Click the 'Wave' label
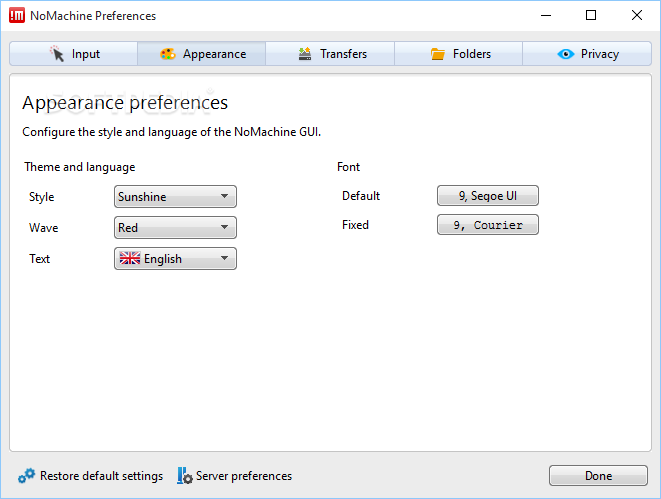661x499 pixels. point(43,228)
